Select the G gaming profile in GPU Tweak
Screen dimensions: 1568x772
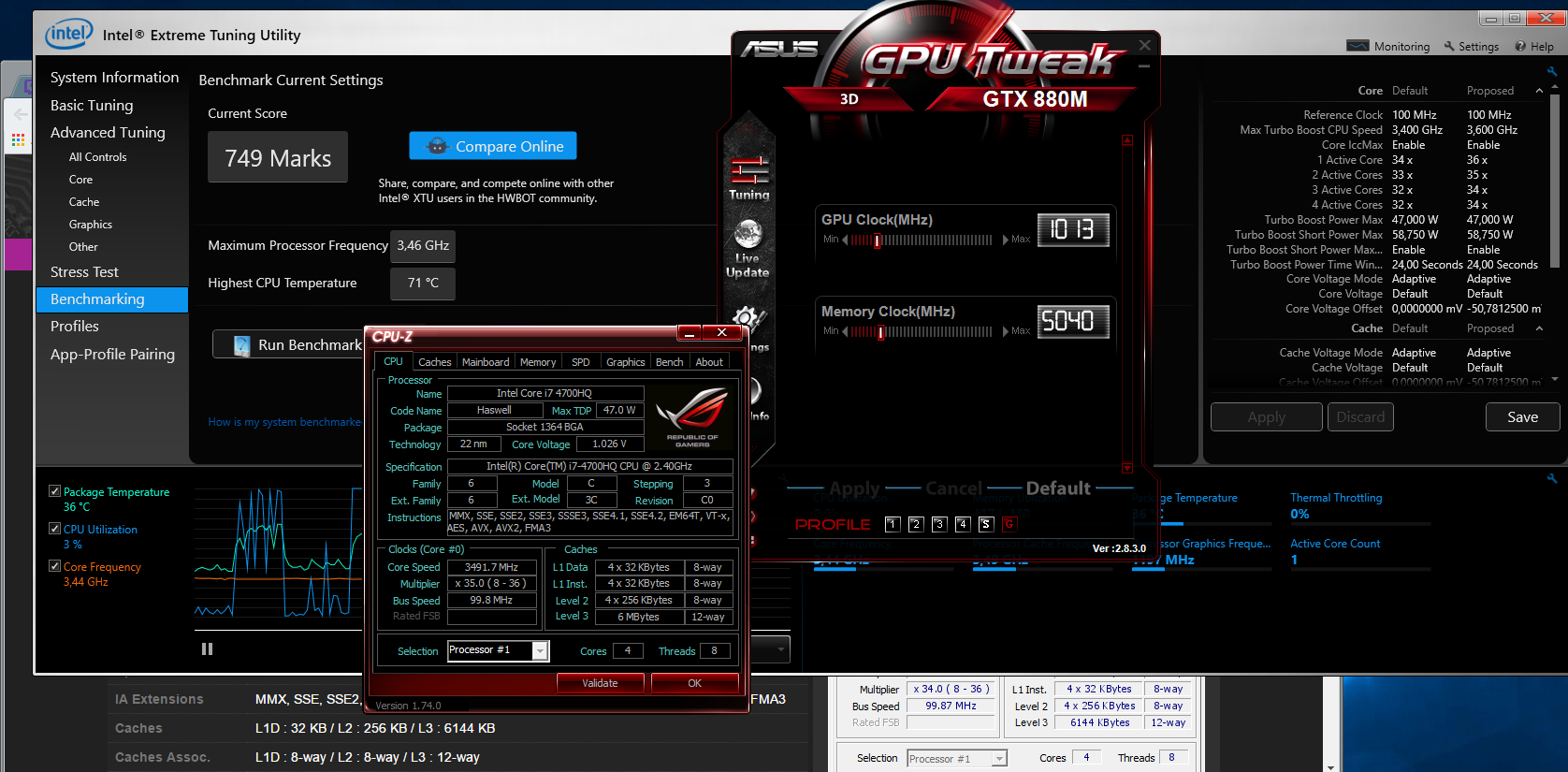tap(1009, 524)
